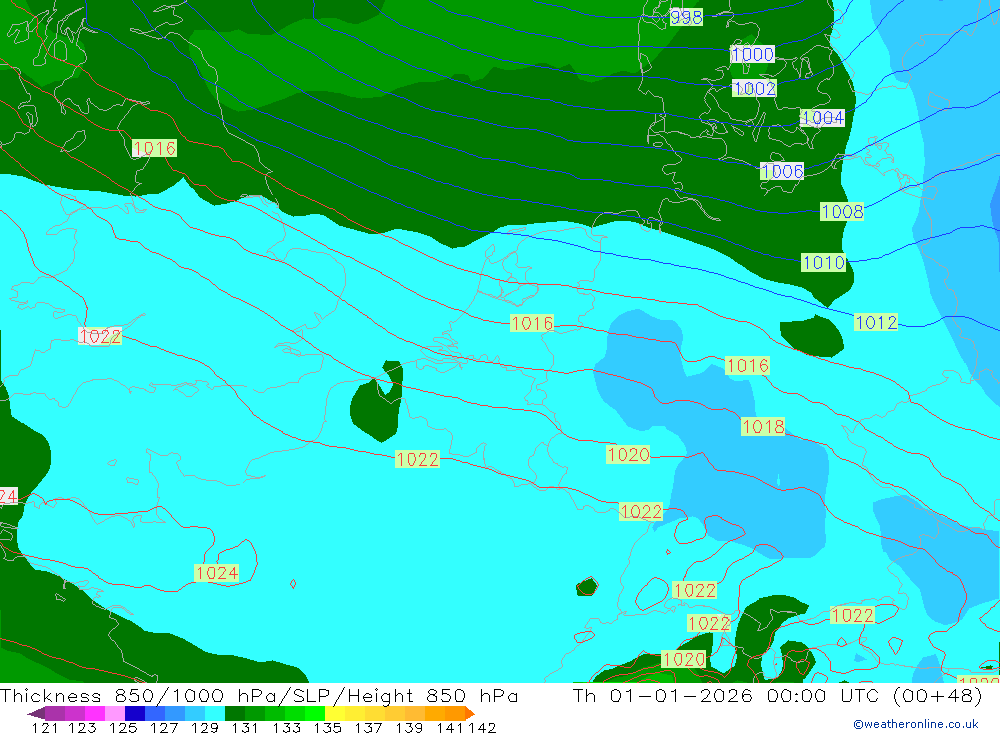
Task: Select the 1000 pressure contour label
Action: tap(753, 54)
